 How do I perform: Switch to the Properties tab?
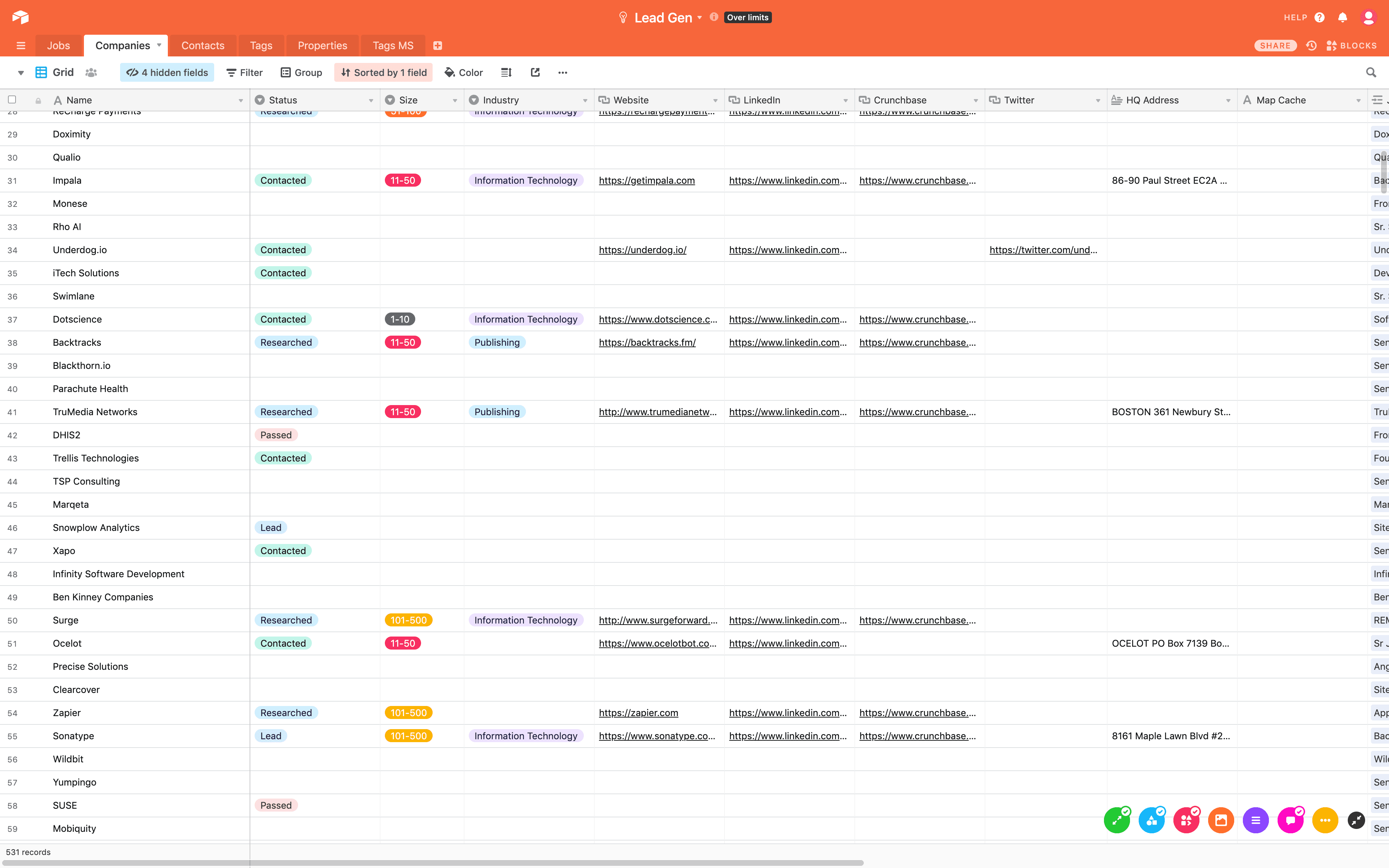point(322,45)
